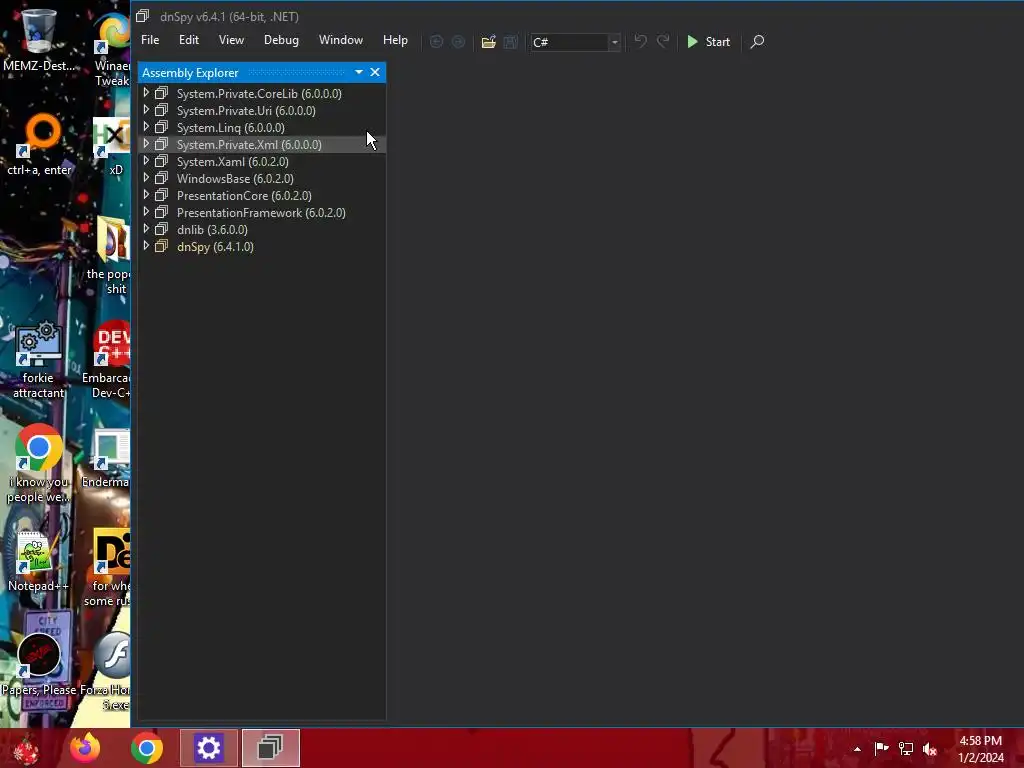
Task: Open the Chrome desktop shortcut 'i know you people'
Action: [39, 462]
